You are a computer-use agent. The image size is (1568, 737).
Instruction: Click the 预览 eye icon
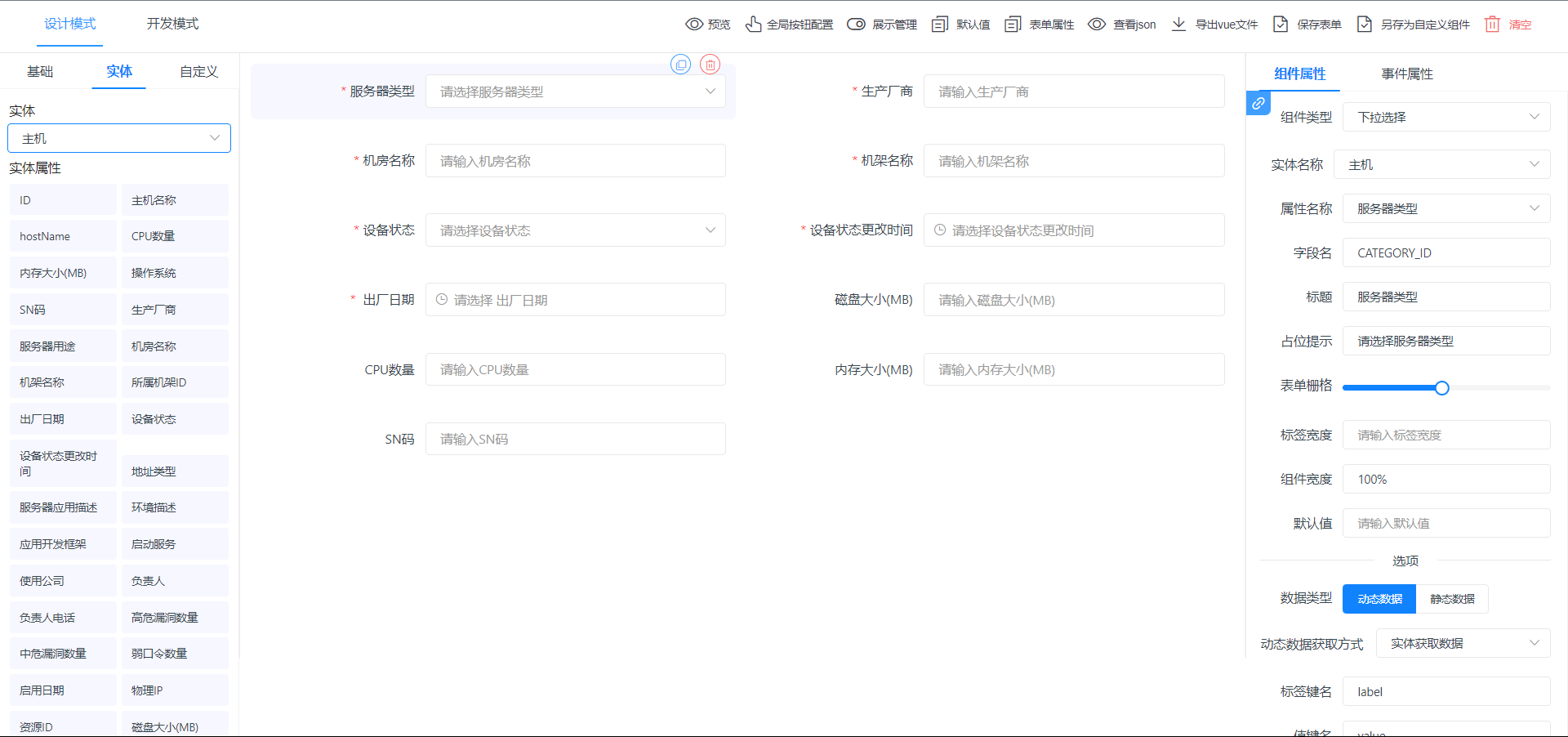tap(694, 25)
